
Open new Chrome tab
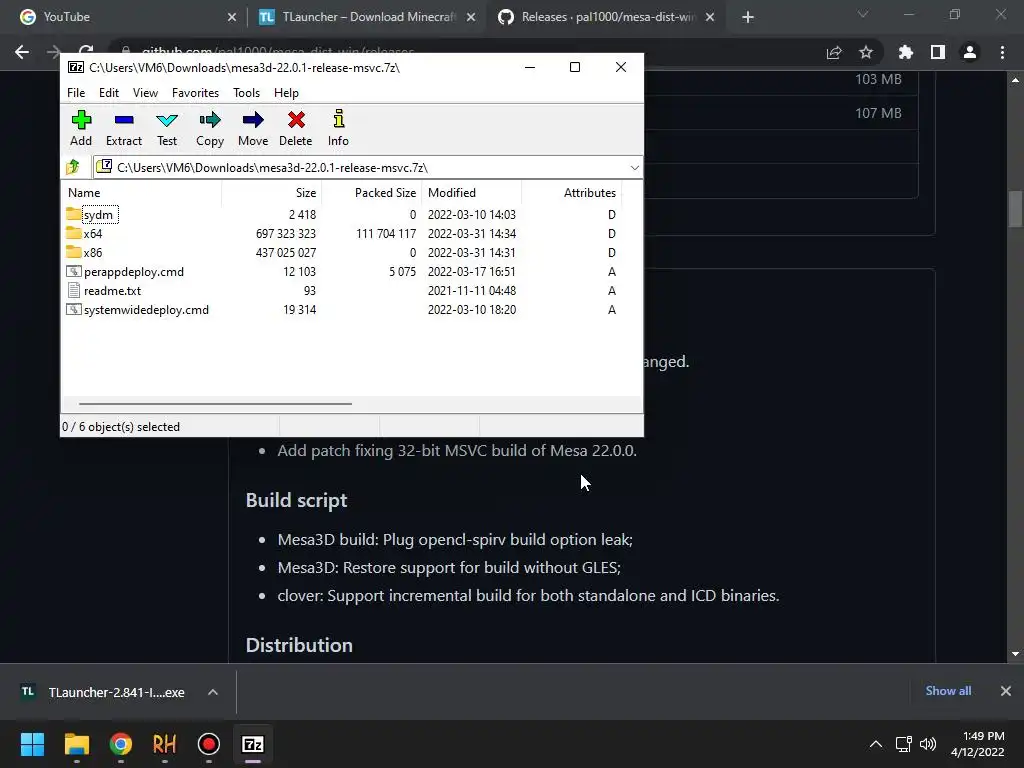(748, 18)
